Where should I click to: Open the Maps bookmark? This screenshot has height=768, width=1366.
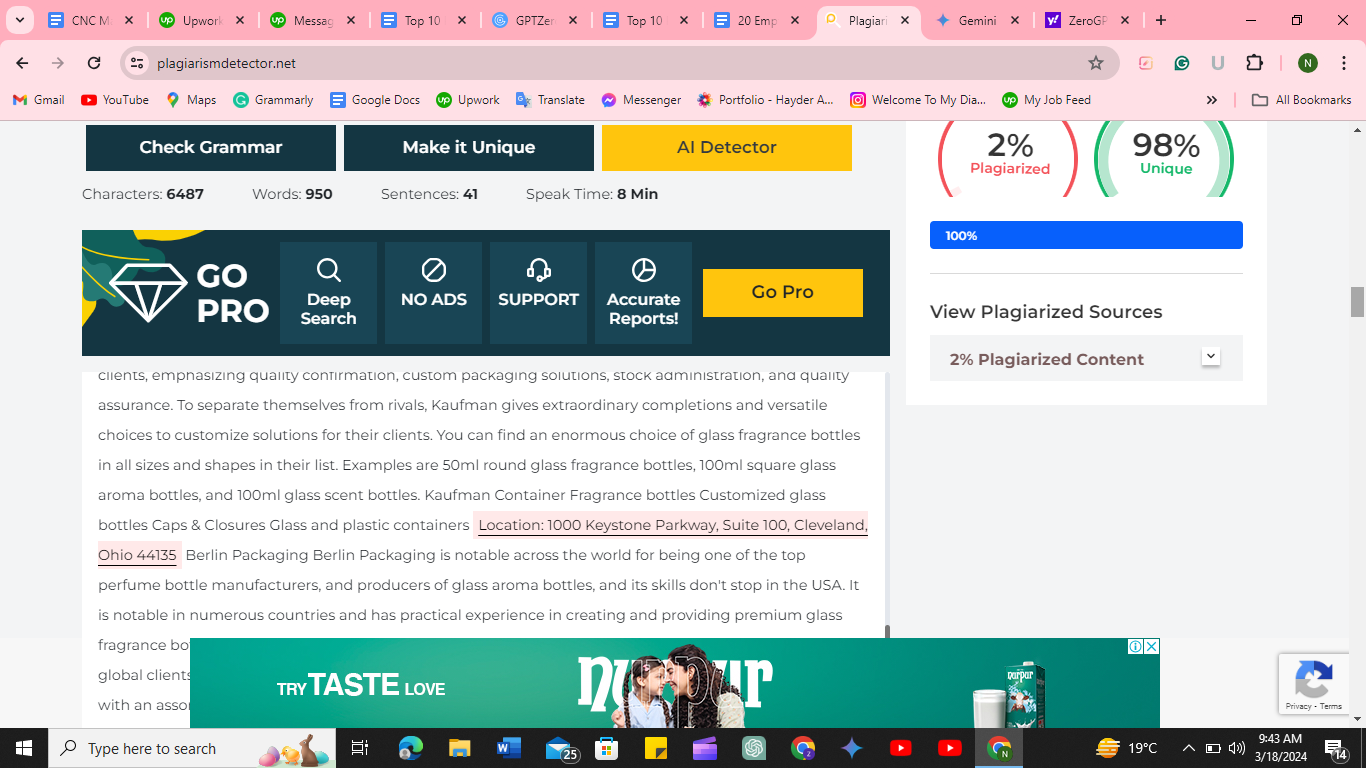tap(191, 100)
